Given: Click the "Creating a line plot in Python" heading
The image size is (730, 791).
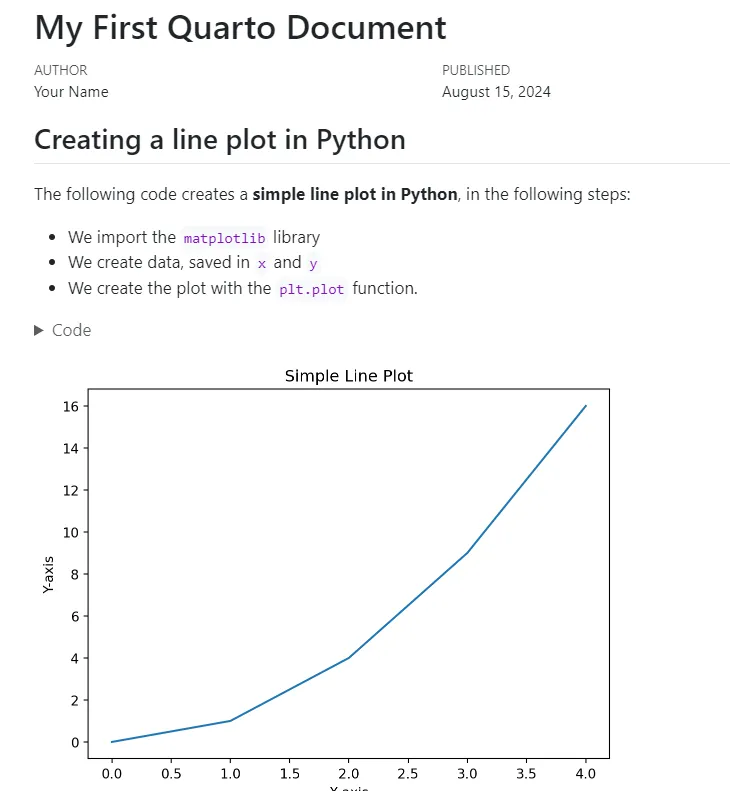Looking at the screenshot, I should [220, 139].
